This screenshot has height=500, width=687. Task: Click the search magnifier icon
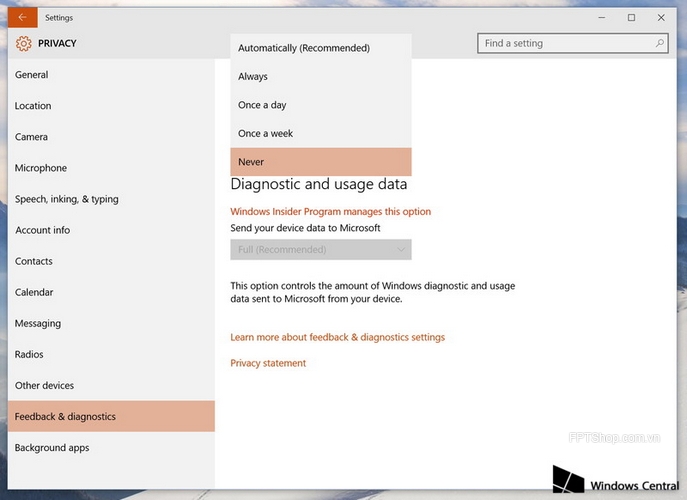(659, 43)
